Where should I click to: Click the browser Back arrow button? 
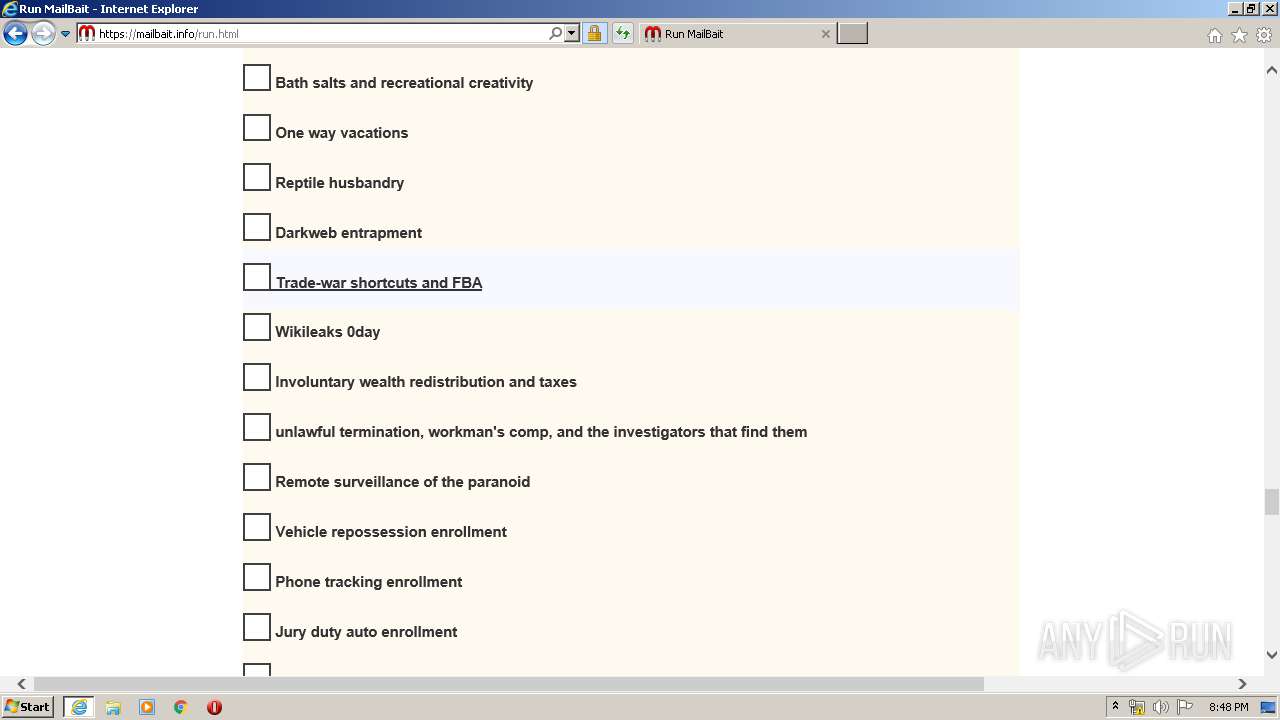(x=15, y=34)
